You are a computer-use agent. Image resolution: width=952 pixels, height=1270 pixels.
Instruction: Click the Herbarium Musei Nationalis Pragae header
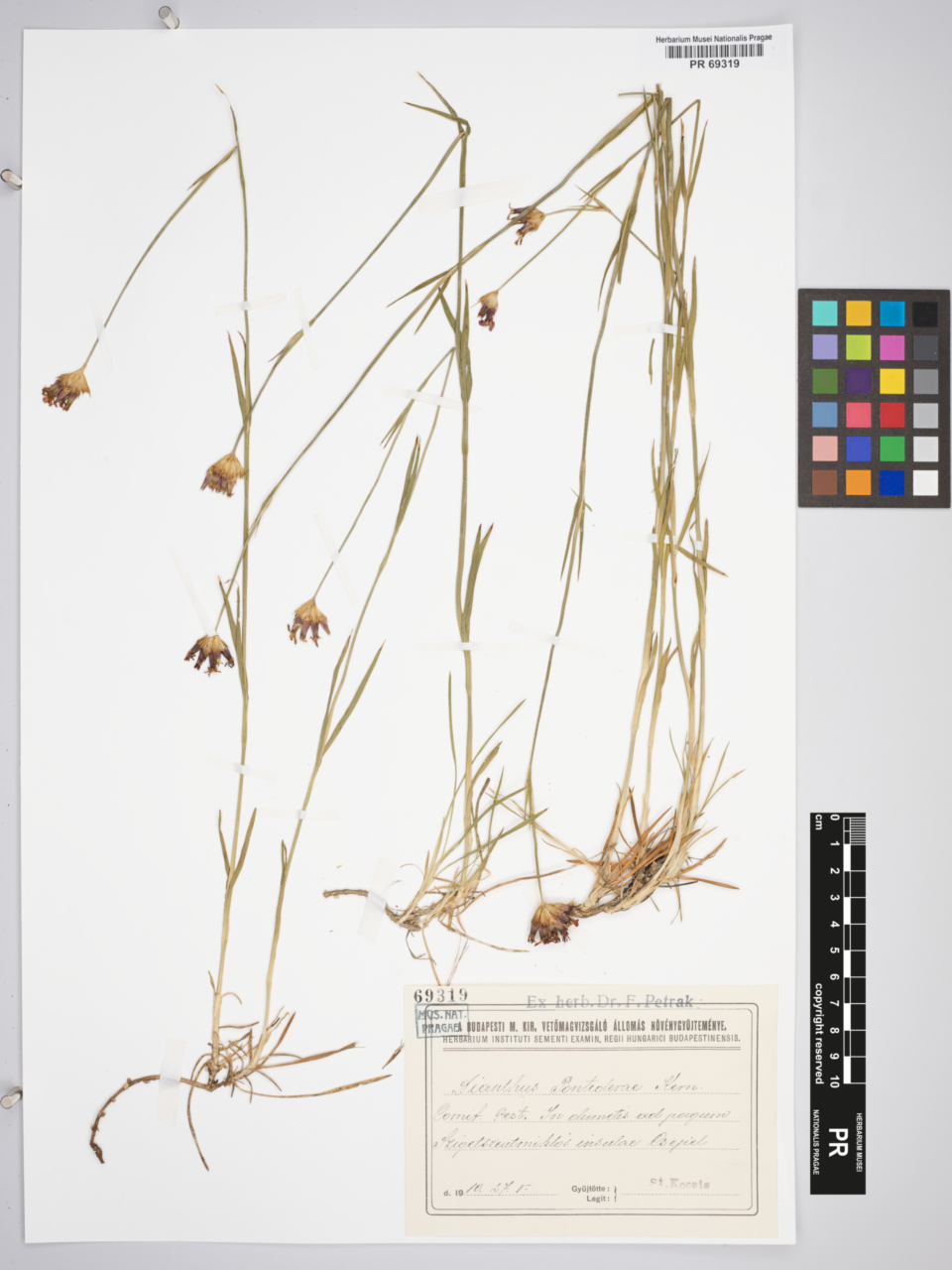pyautogui.click(x=713, y=38)
